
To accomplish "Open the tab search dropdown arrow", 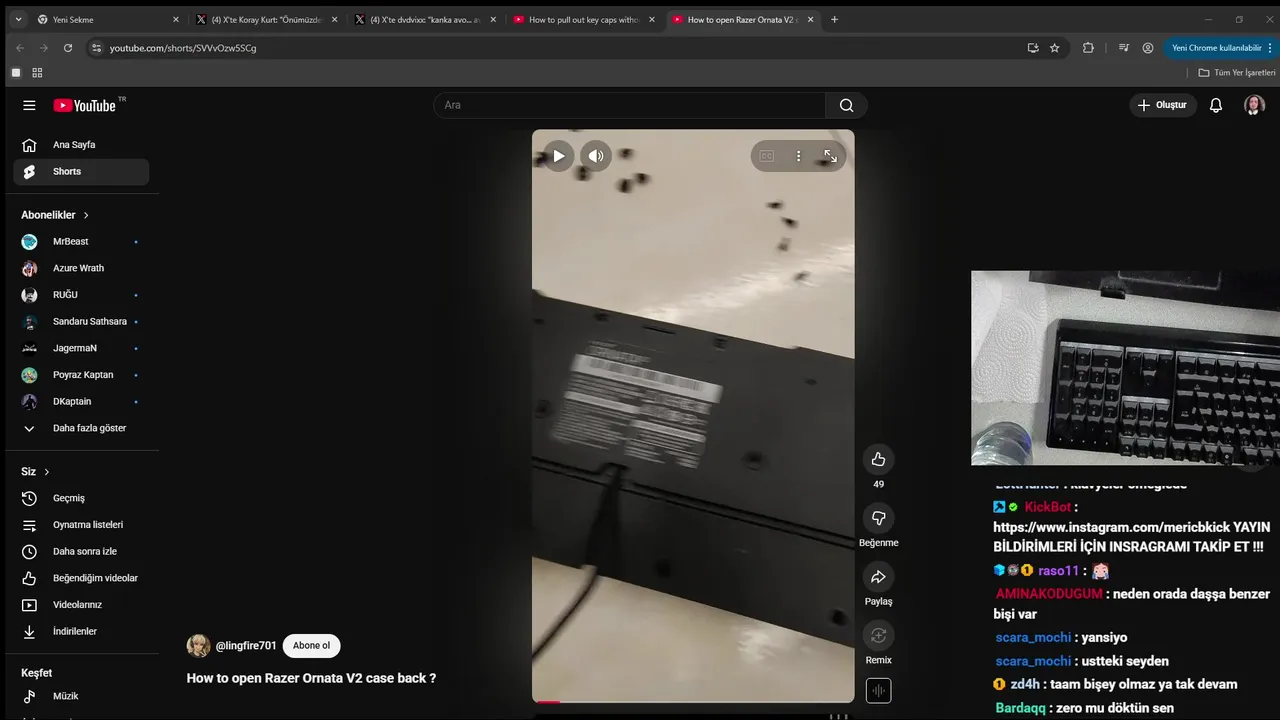I will [17, 19].
